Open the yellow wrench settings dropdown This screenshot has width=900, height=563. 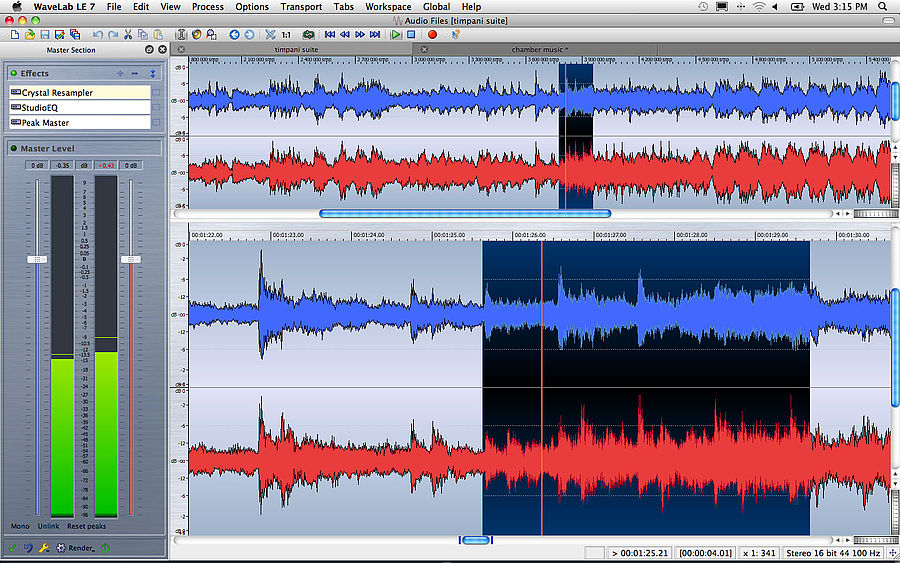click(x=44, y=548)
